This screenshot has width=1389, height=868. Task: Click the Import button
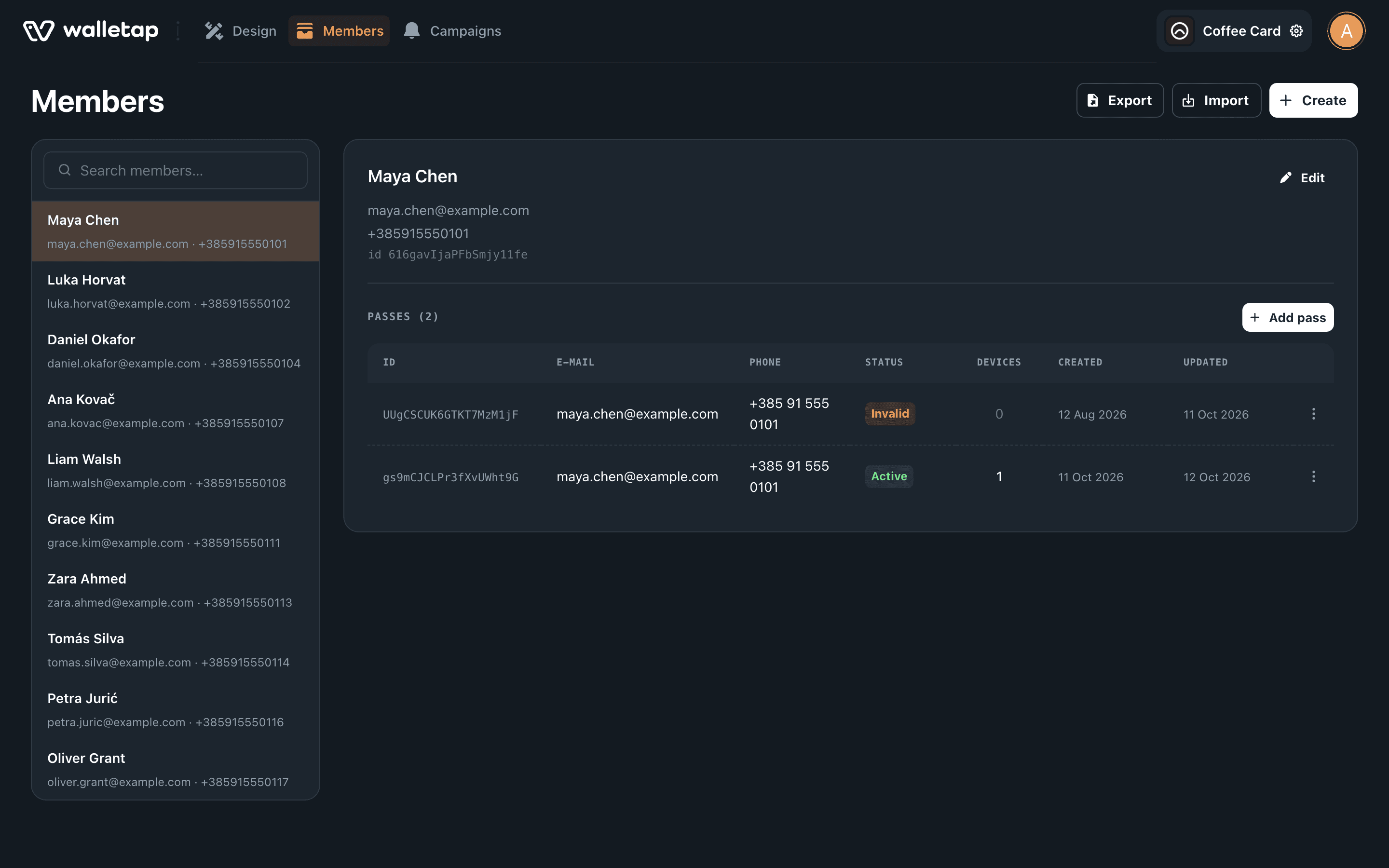(x=1216, y=100)
